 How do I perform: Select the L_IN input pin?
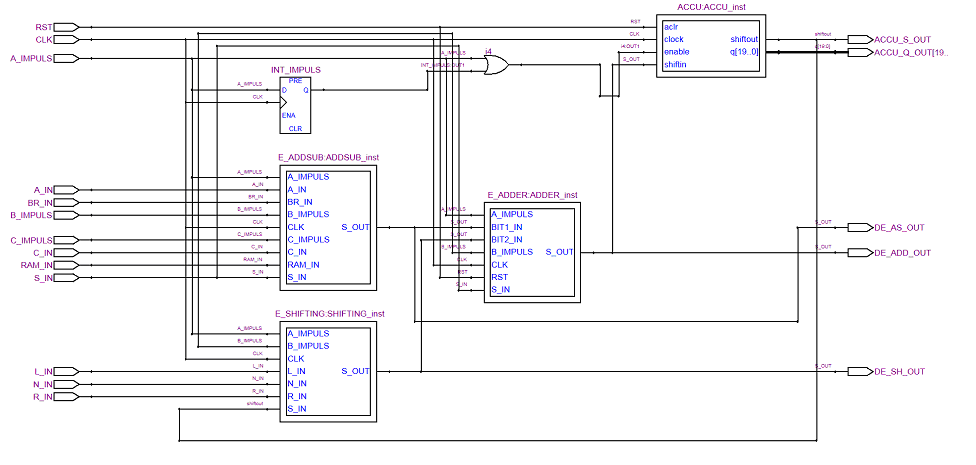pyautogui.click(x=67, y=372)
